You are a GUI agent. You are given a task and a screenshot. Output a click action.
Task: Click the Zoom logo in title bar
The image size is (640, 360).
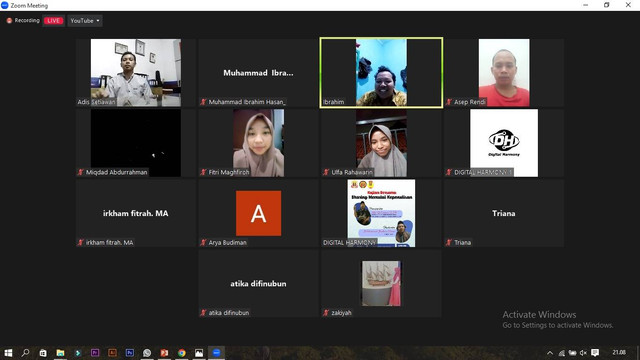point(4,5)
